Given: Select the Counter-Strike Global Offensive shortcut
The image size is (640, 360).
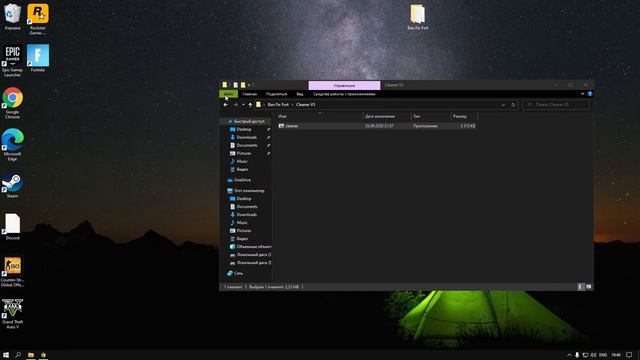Looking at the screenshot, I should [12, 271].
